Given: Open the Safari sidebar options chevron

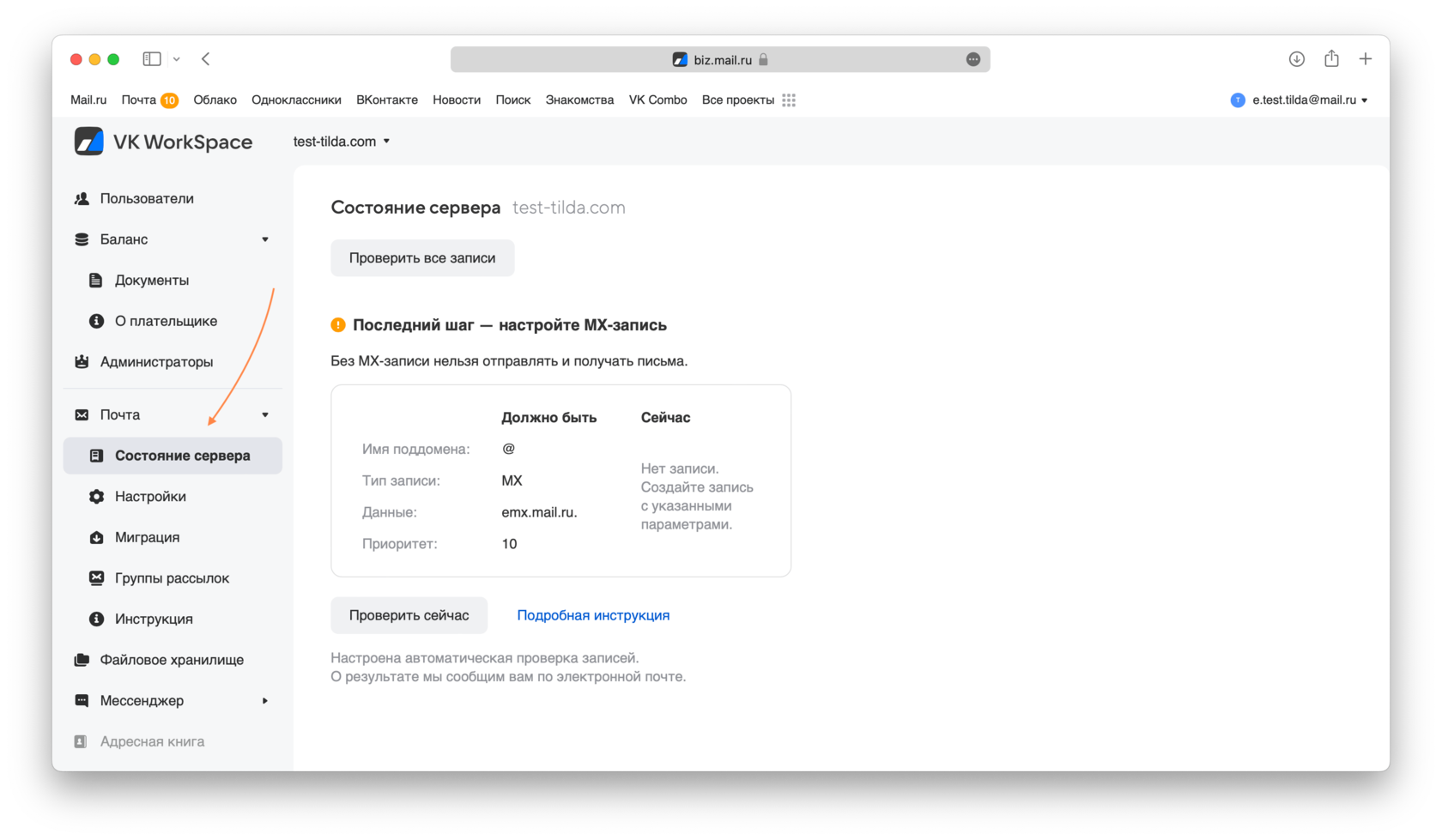Looking at the screenshot, I should point(177,59).
